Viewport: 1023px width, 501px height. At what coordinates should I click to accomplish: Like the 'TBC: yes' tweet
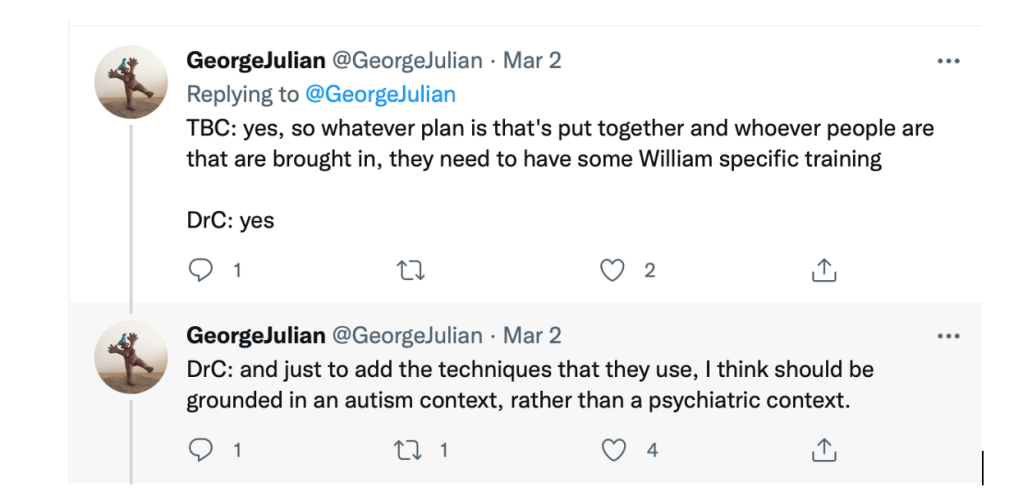(612, 270)
